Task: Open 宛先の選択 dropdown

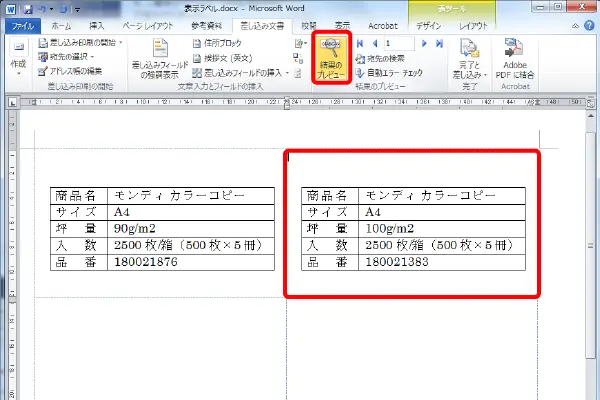Action: point(67,57)
